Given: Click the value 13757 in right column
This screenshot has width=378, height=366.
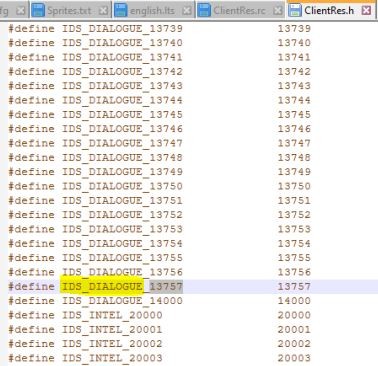Looking at the screenshot, I should (x=294, y=286).
